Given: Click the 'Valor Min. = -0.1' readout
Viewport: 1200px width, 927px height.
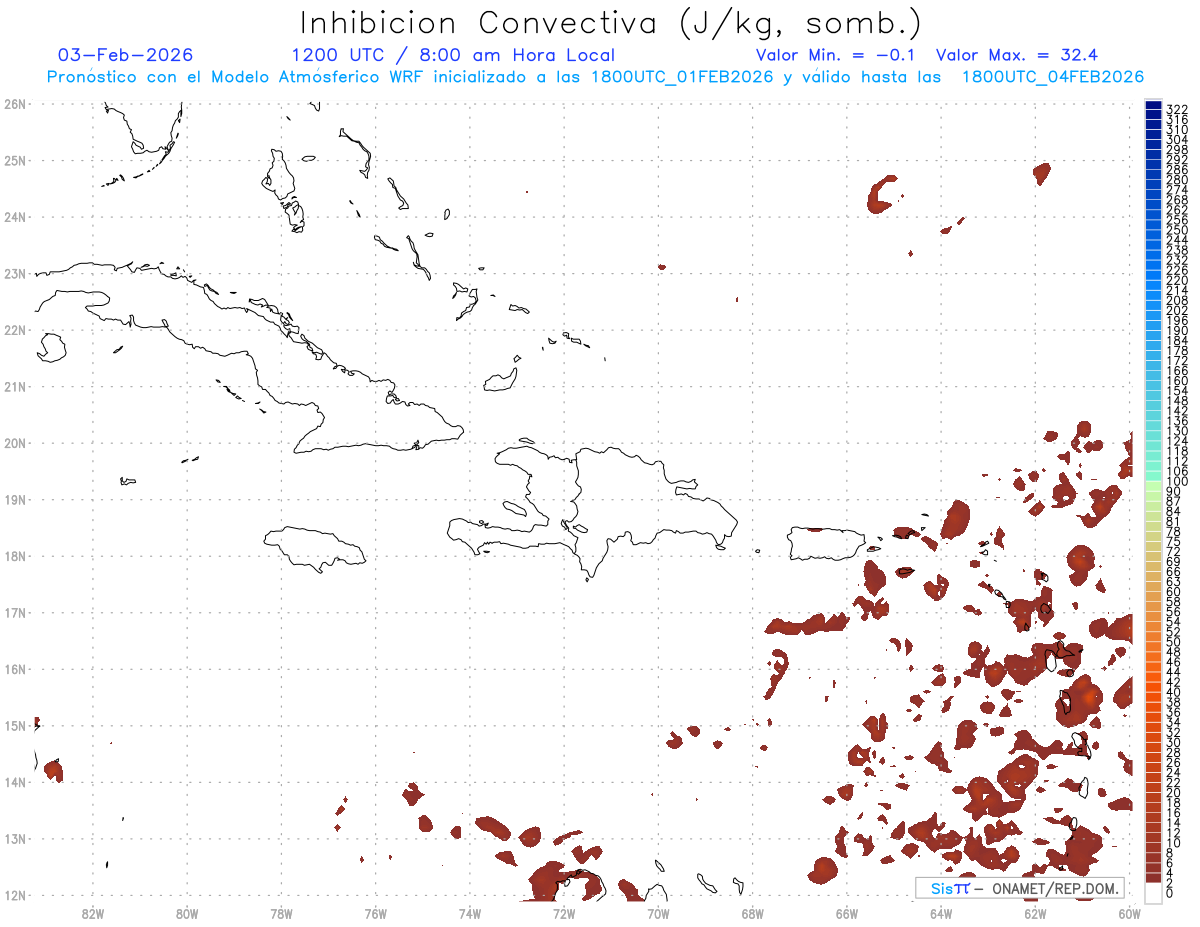Looking at the screenshot, I should (x=838, y=55).
